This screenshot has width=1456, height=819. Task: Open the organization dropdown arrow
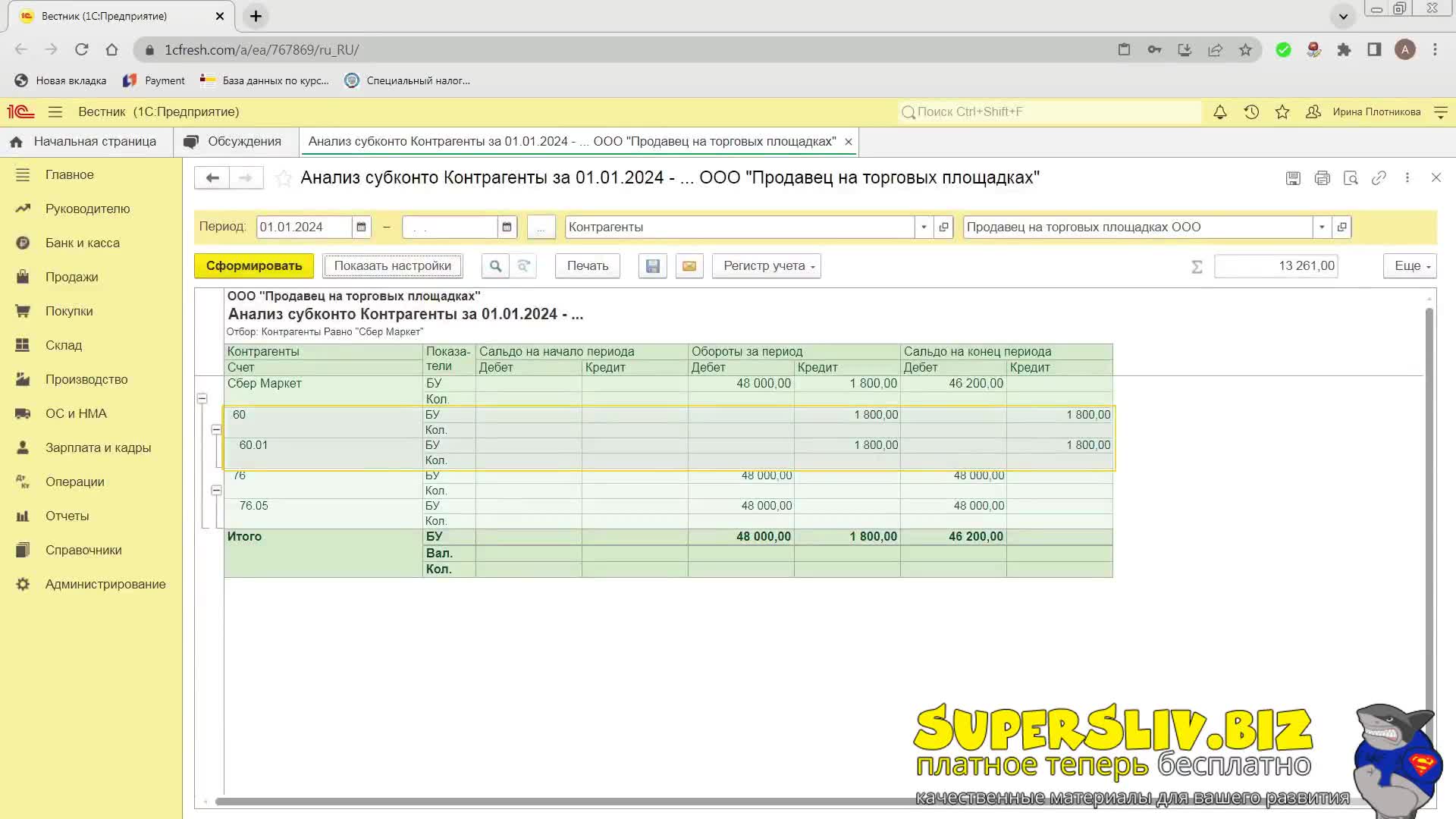pyautogui.click(x=1322, y=227)
